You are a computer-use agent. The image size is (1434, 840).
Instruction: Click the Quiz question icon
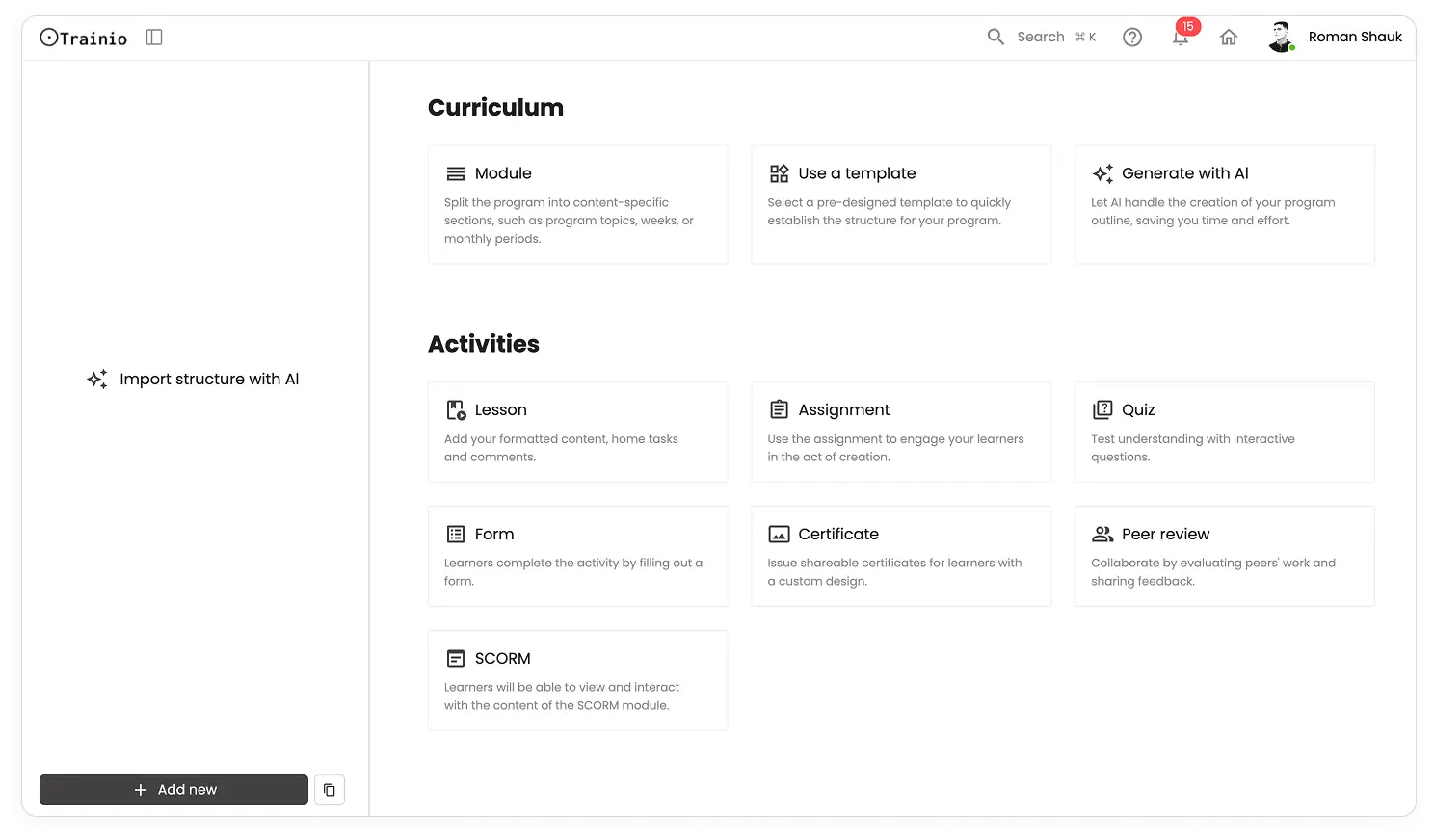(x=1102, y=409)
